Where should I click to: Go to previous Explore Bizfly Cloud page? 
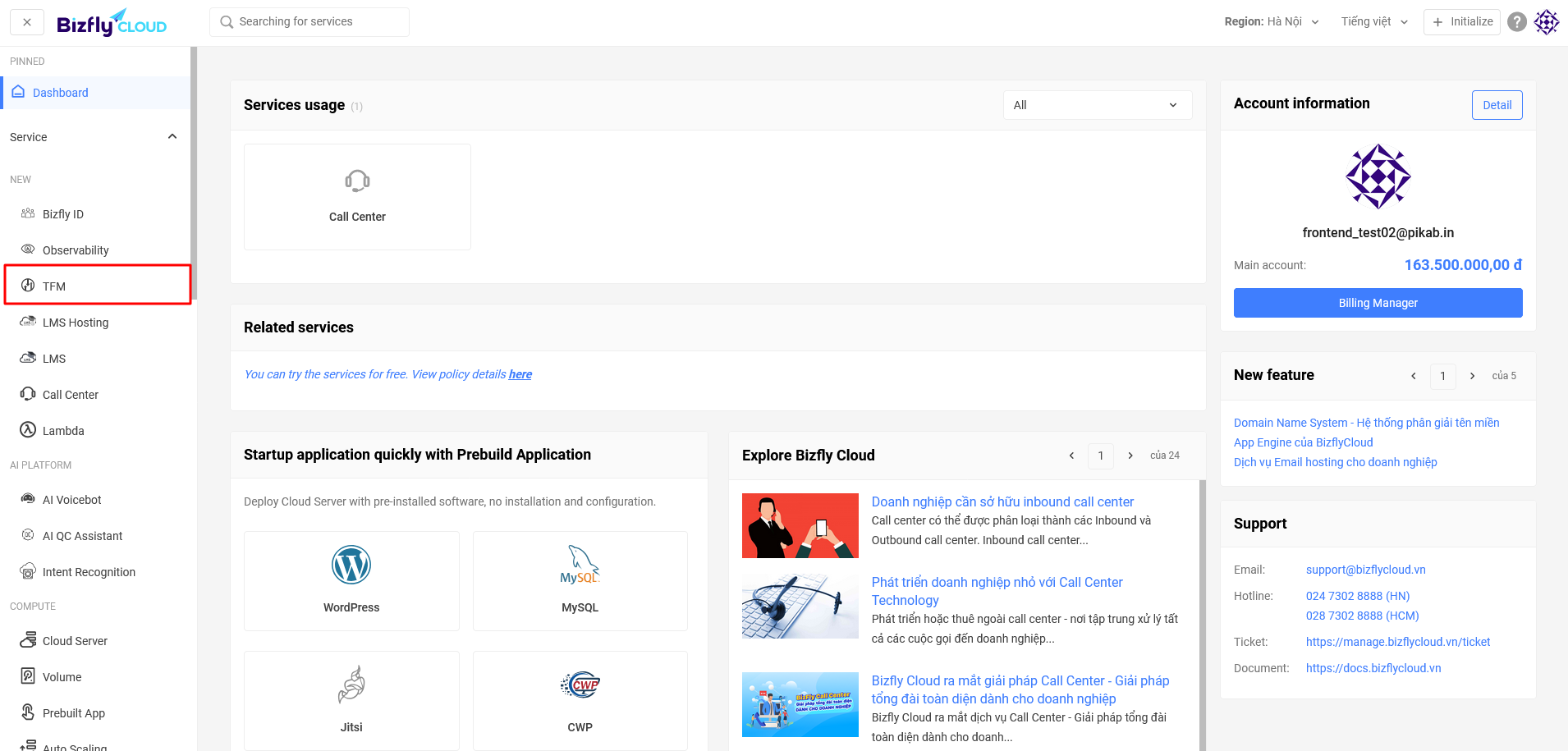click(x=1071, y=456)
